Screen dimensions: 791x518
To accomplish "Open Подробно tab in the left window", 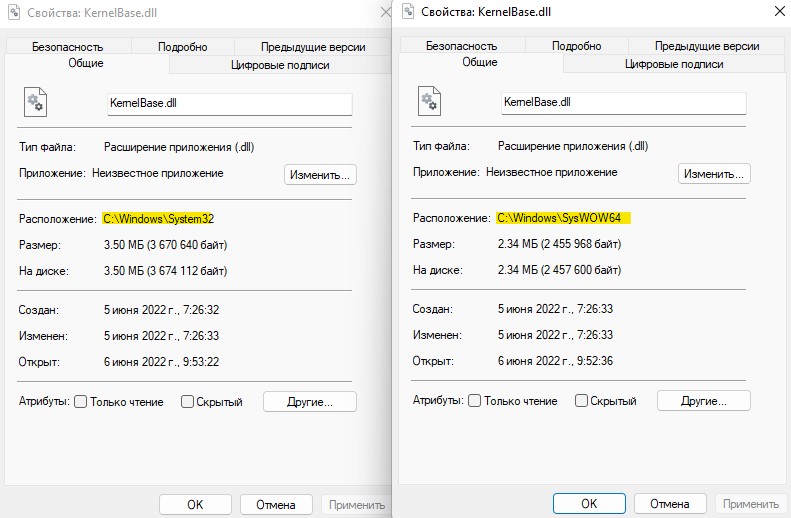I will coord(183,47).
